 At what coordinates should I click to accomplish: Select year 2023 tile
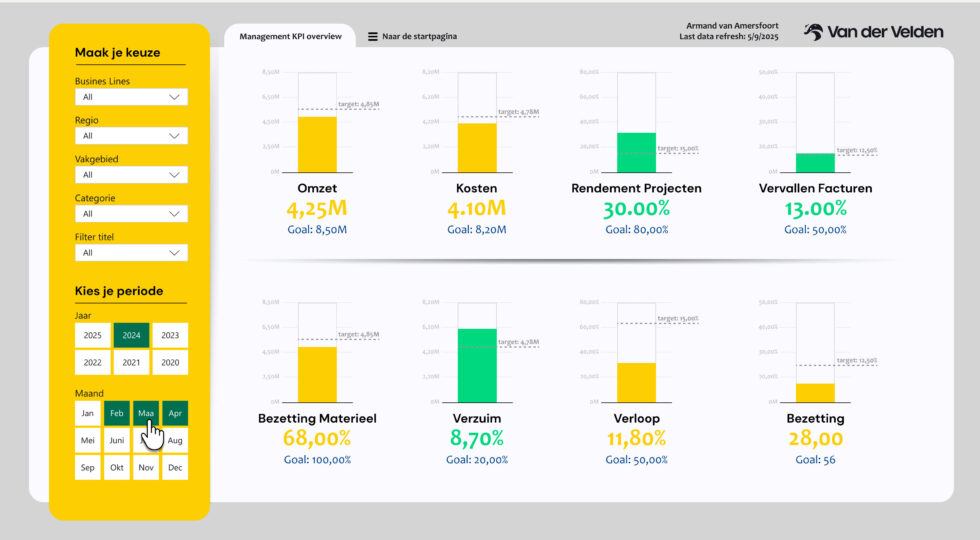click(170, 336)
